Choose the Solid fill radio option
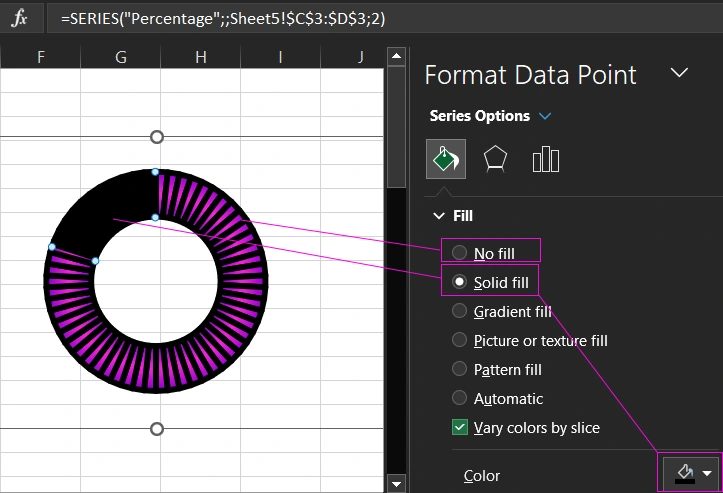 pyautogui.click(x=460, y=282)
